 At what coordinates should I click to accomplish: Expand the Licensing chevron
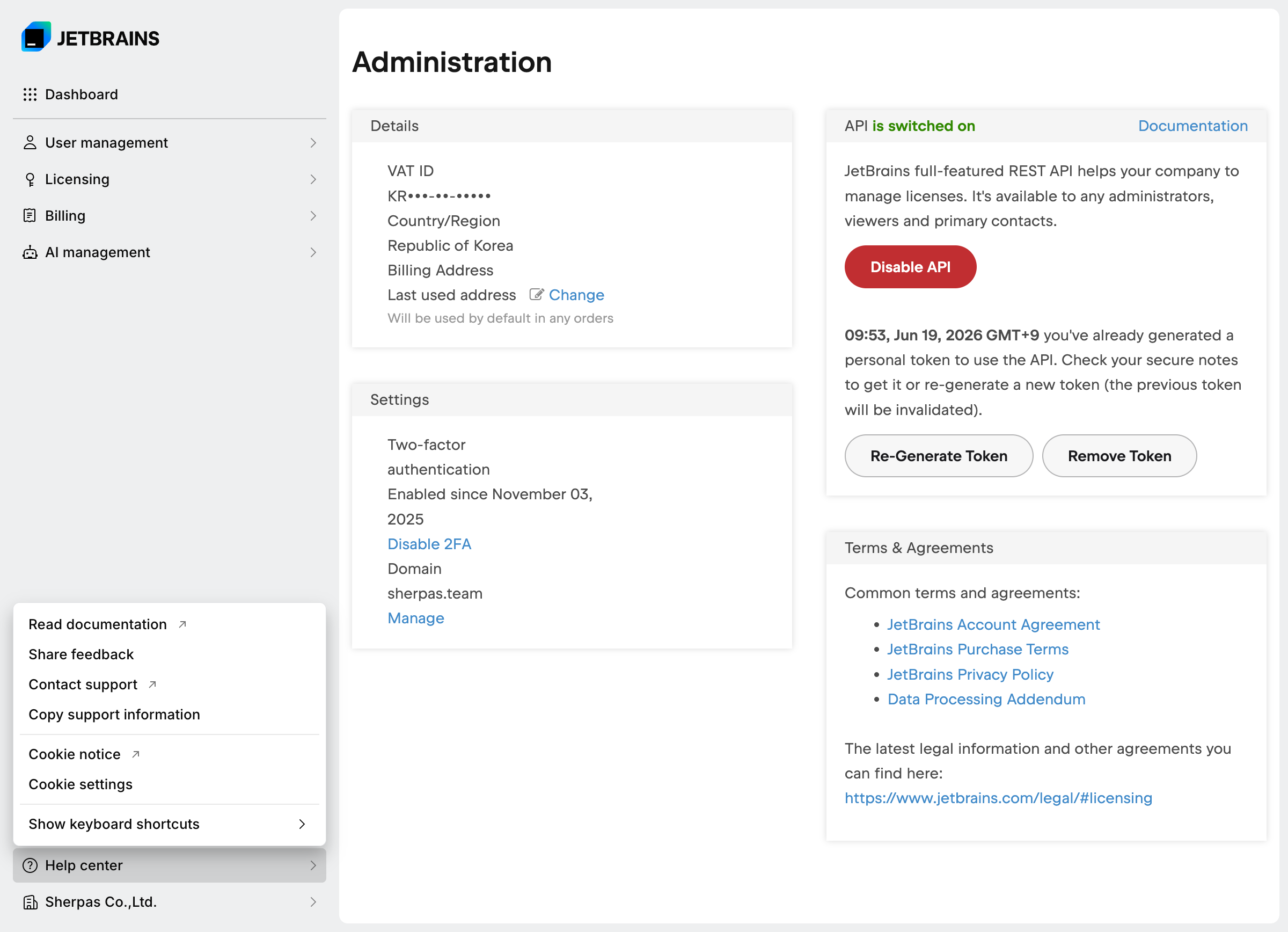[313, 179]
